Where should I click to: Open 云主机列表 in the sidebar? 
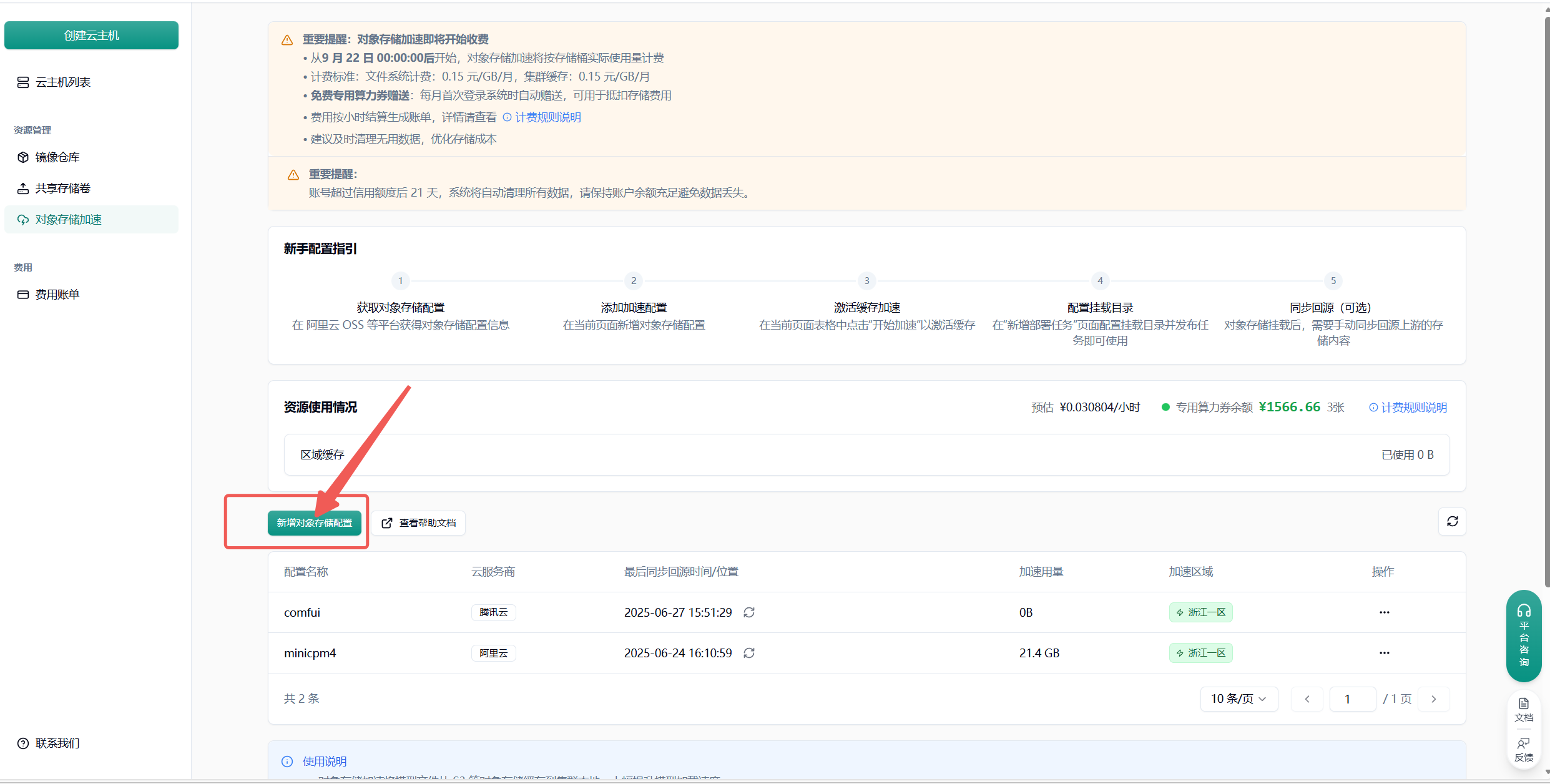click(62, 82)
